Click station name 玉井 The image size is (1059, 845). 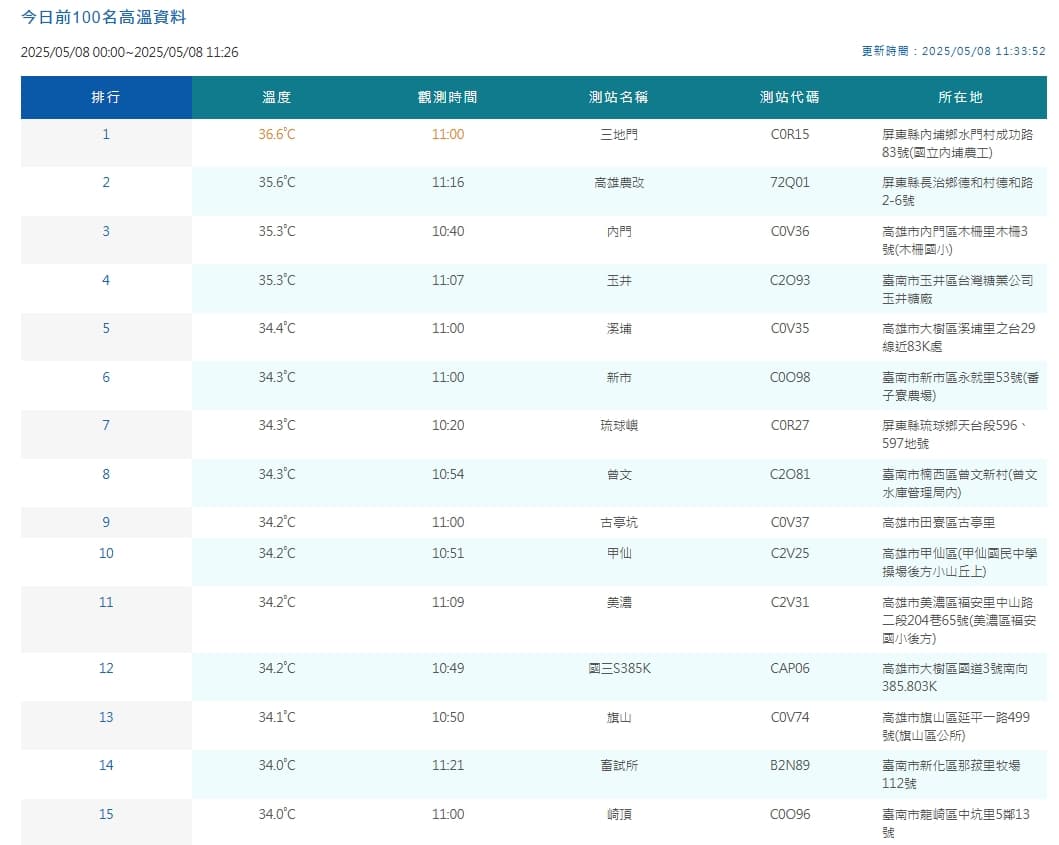pos(619,280)
